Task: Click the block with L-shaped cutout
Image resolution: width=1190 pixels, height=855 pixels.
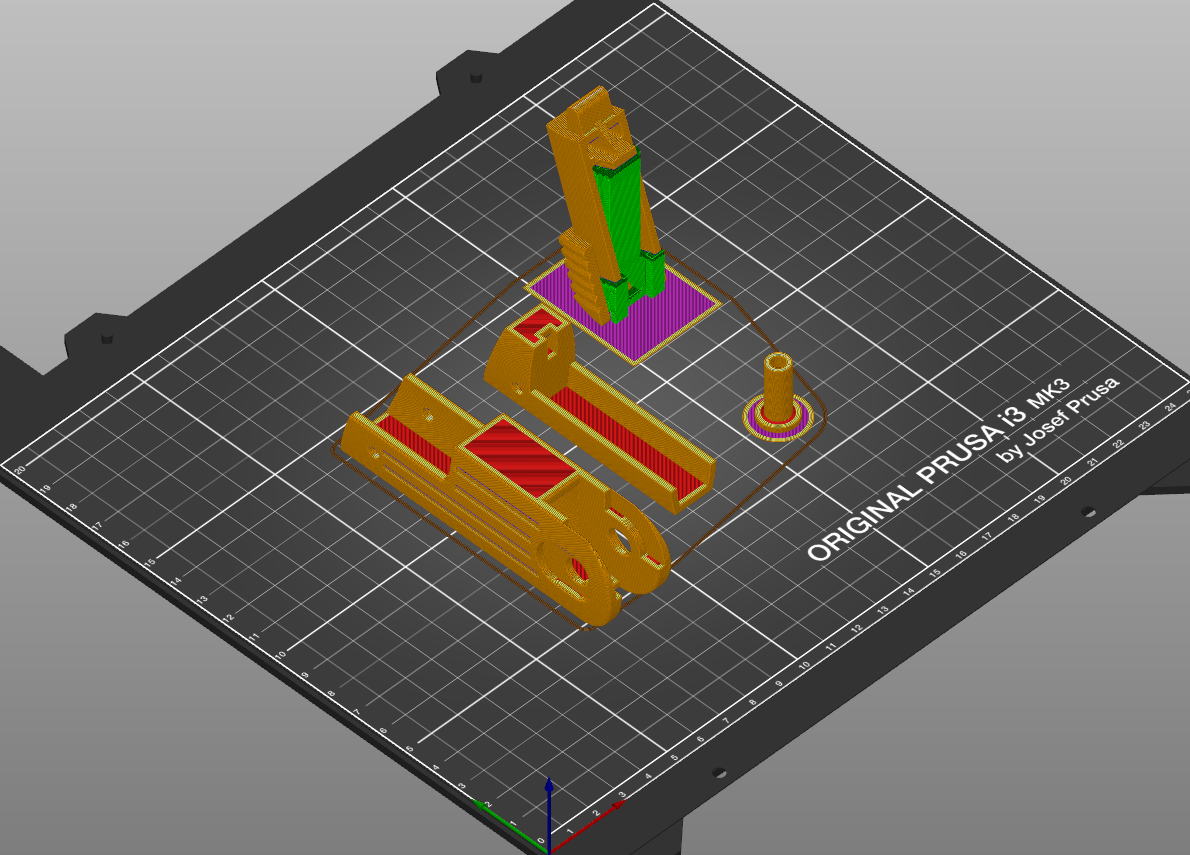Action: [531, 354]
